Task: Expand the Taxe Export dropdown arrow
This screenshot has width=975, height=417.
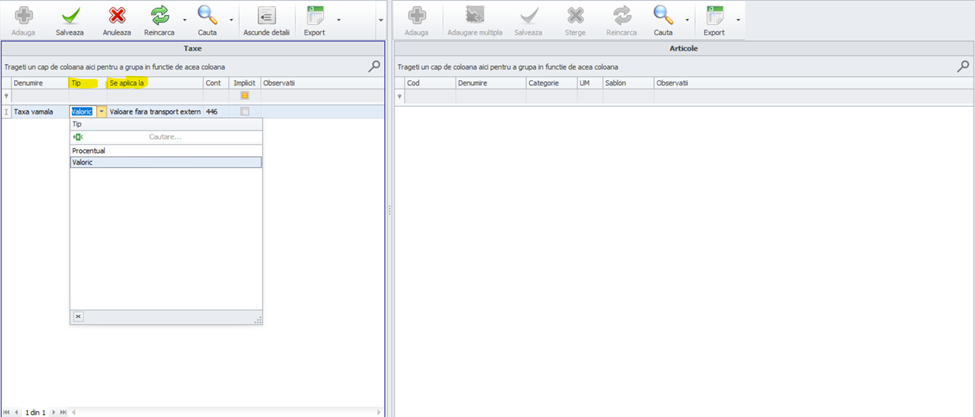Action: [338, 20]
